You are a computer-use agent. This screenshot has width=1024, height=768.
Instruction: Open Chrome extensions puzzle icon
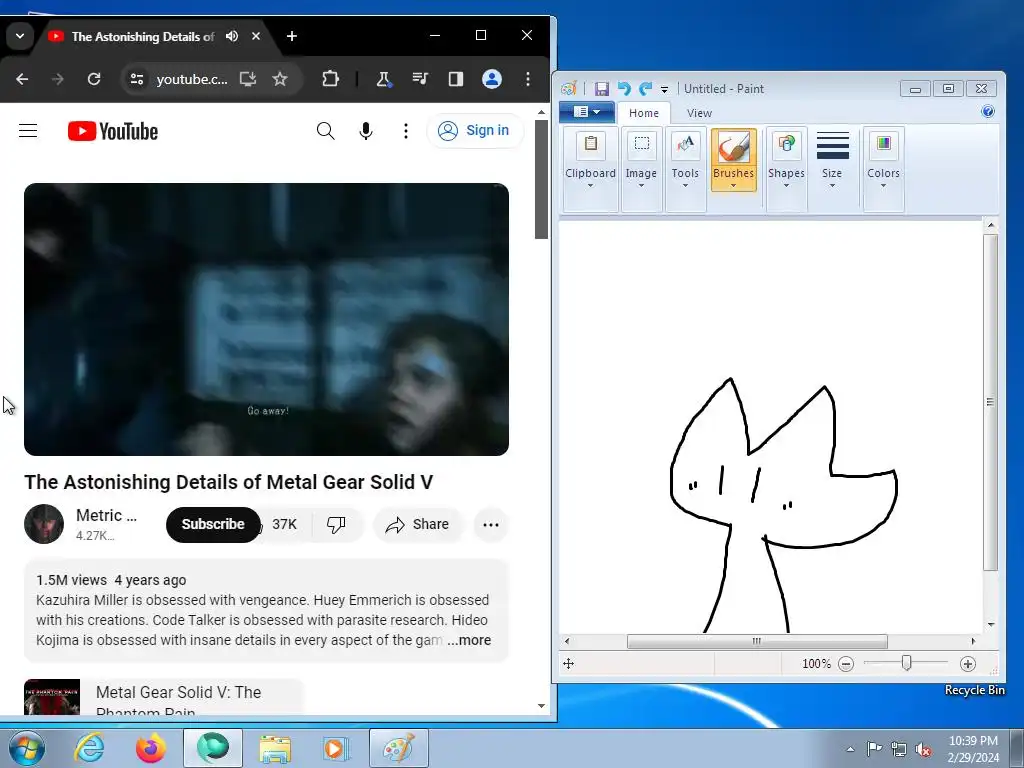coord(330,79)
